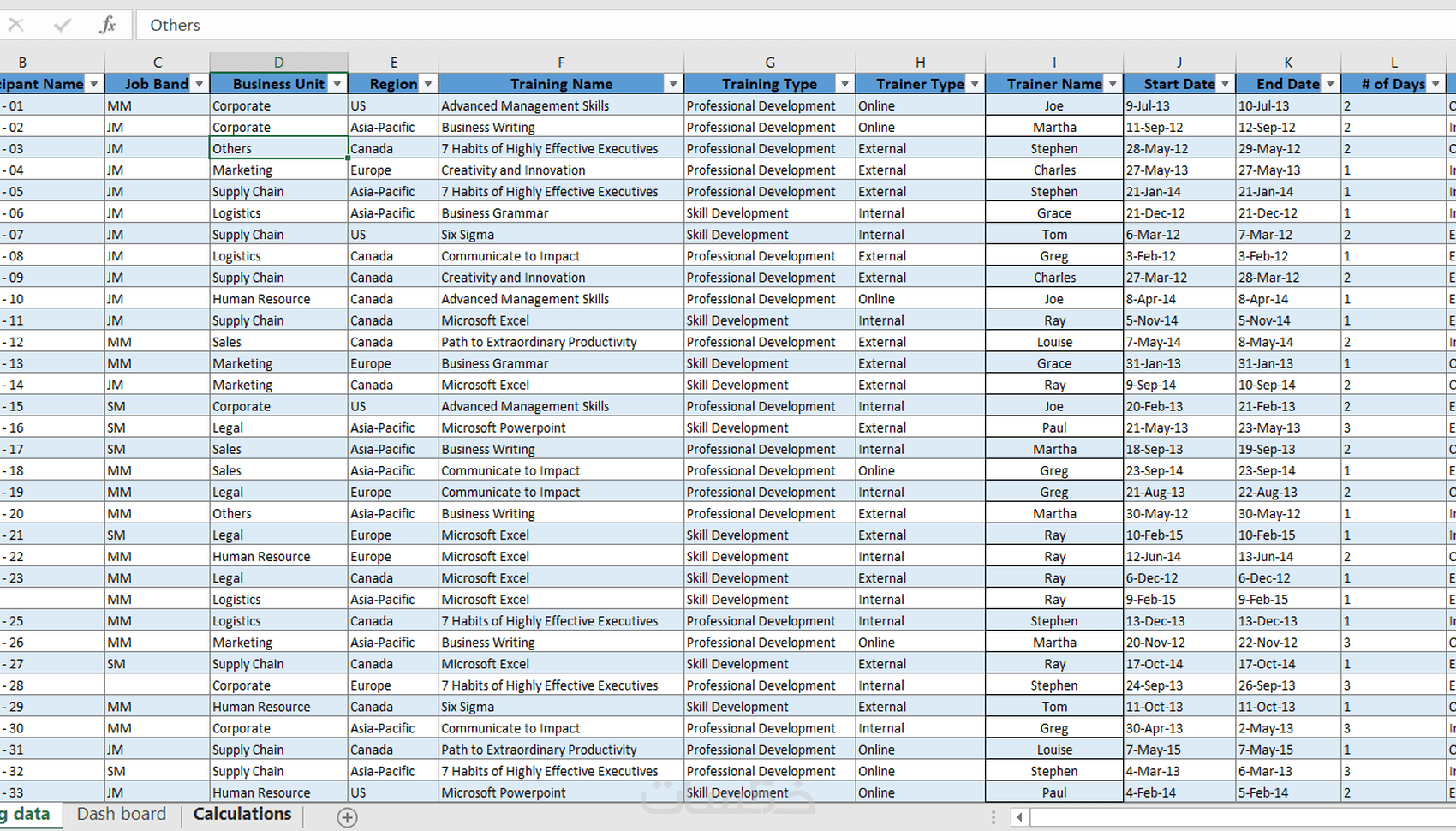Switch to the data sheet tab
Image resolution: width=1456 pixels, height=831 pixels.
tap(30, 814)
